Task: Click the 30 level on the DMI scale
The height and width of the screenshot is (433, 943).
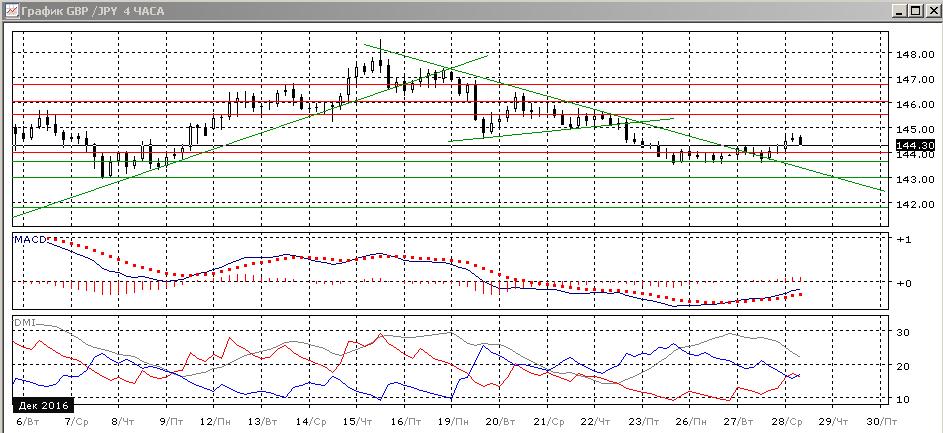Action: (902, 333)
